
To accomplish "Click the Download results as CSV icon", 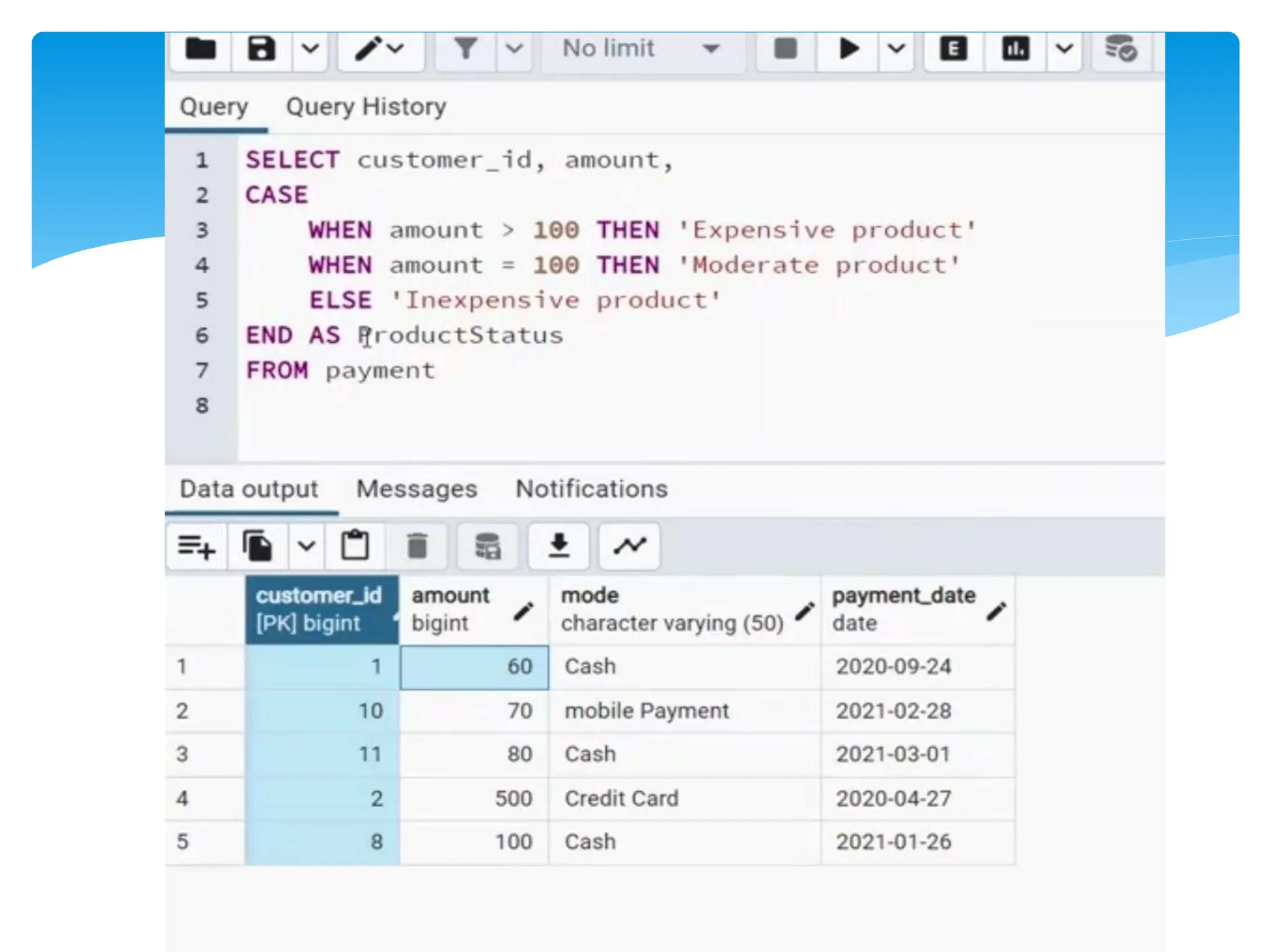I will click(558, 546).
